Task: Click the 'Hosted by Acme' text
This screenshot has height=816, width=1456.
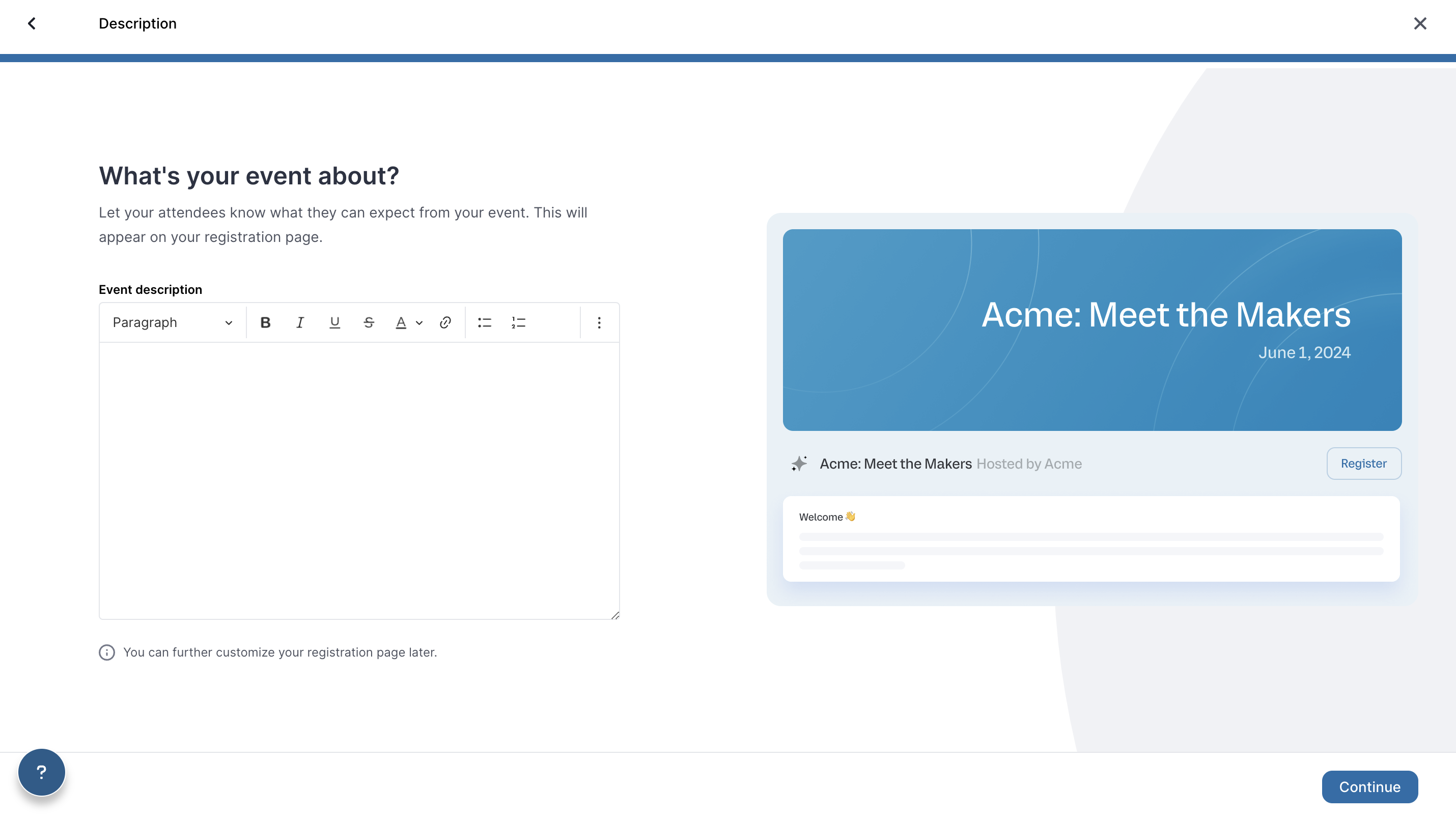Action: 1029,464
